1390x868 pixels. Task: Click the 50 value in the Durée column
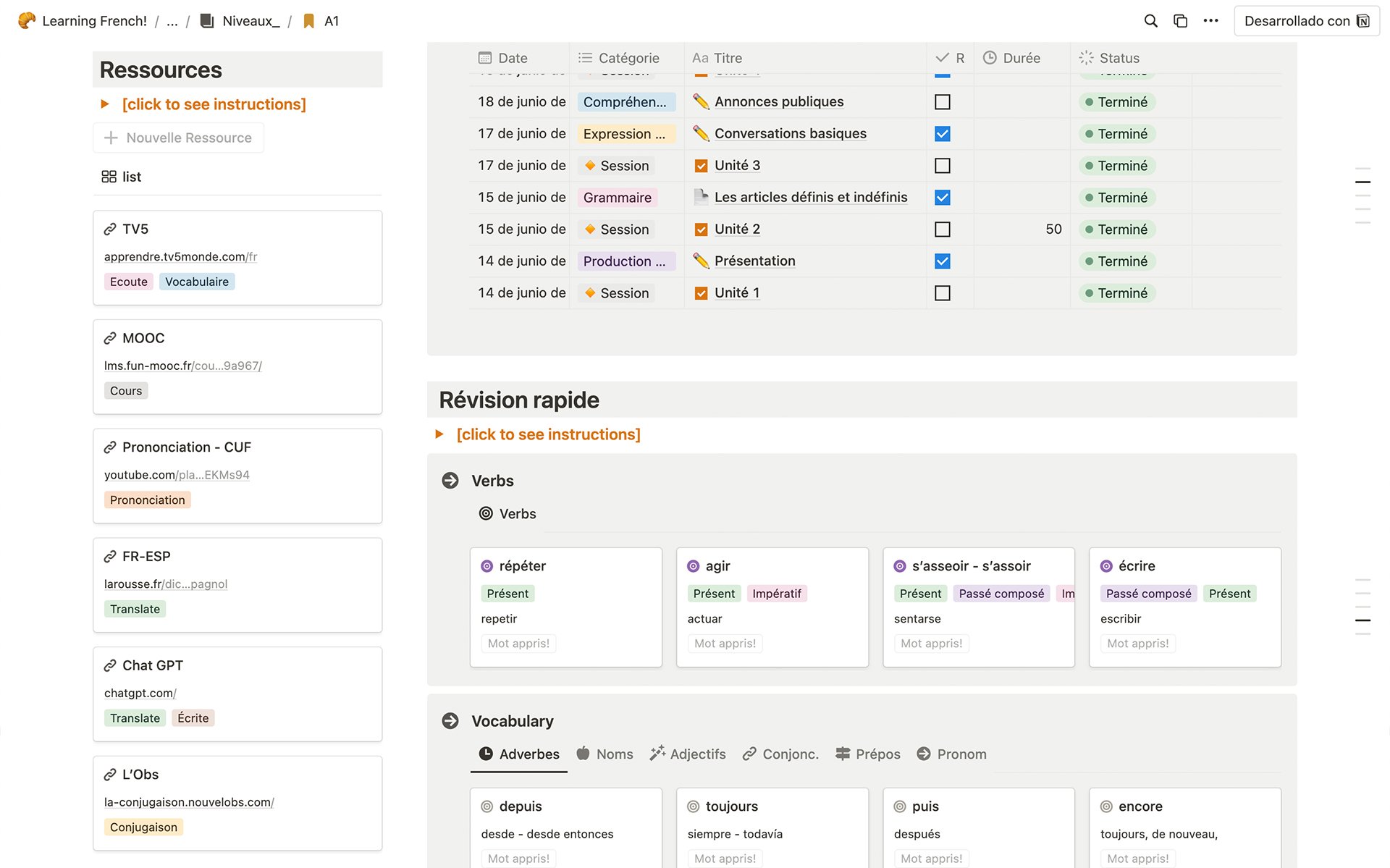(x=1053, y=229)
